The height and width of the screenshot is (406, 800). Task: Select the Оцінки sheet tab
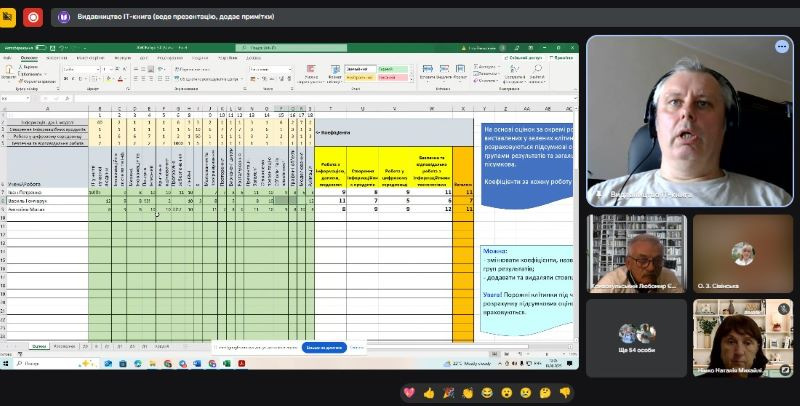[x=39, y=346]
